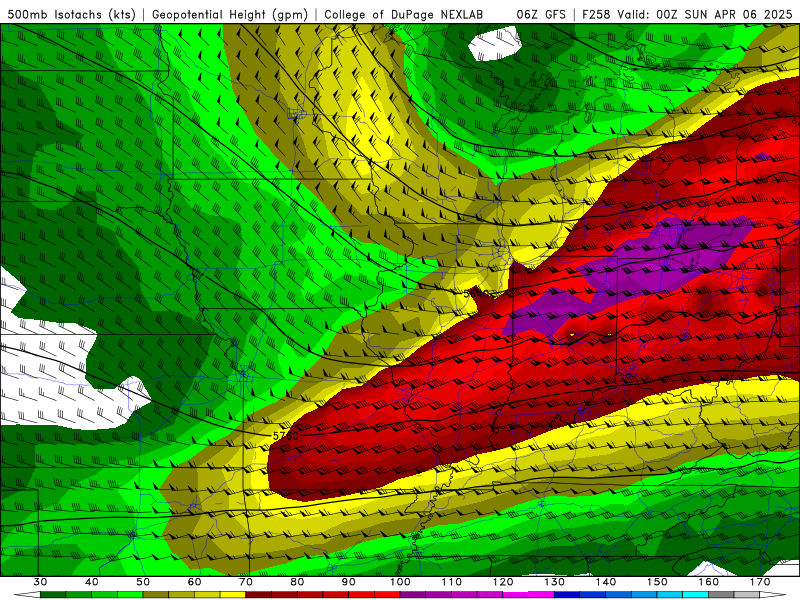Click the bright red swatch left of 100
This screenshot has width=800, height=600.
387,595
